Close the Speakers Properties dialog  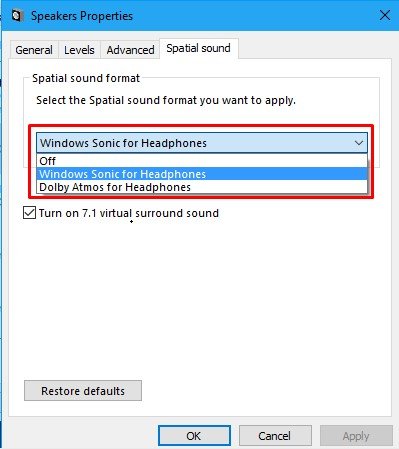point(385,15)
